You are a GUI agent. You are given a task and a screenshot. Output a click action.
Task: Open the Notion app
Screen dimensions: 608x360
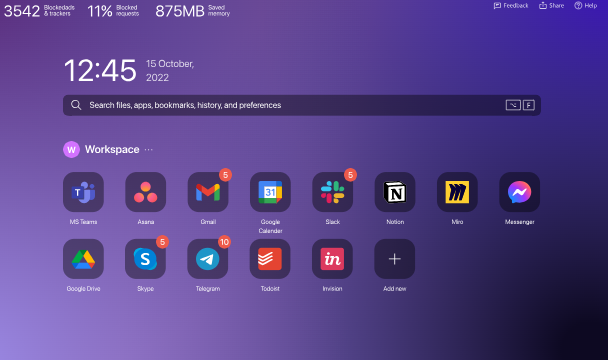click(395, 192)
